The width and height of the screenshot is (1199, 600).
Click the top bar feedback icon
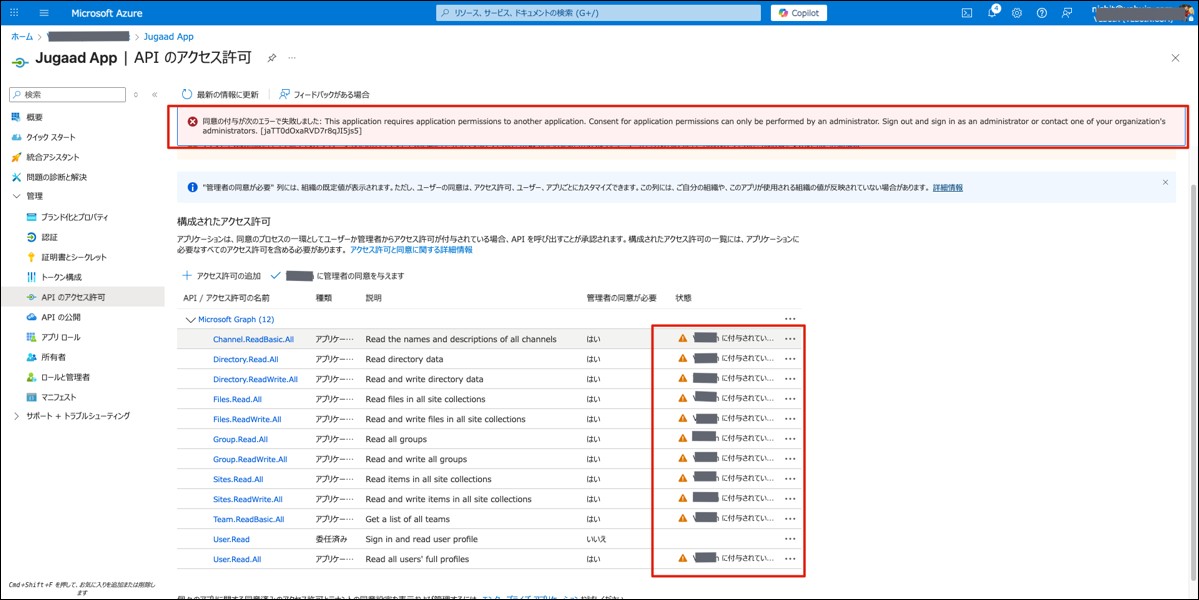pyautogui.click(x=1067, y=13)
